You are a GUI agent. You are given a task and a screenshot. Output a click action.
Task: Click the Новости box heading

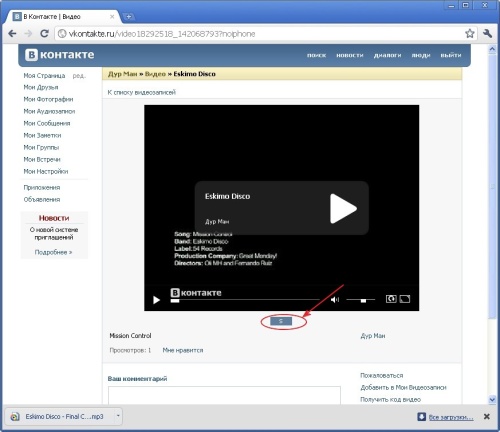54,218
